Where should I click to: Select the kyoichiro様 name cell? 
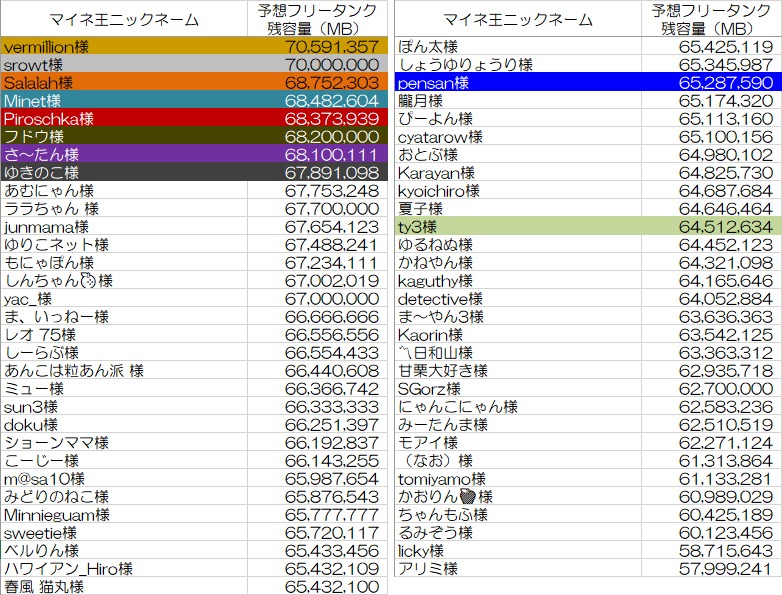click(x=517, y=191)
